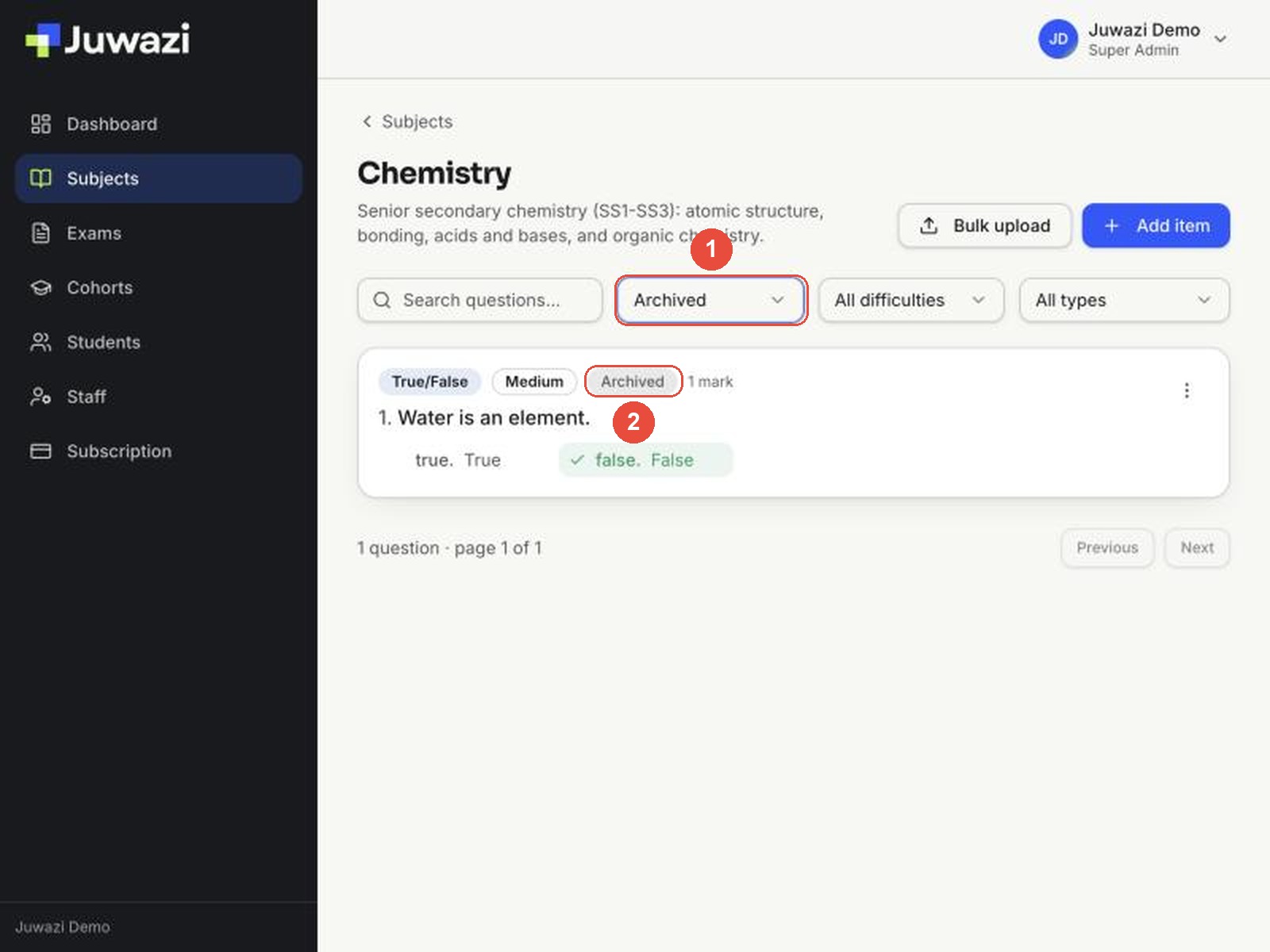Click the Cohorts graduation cap icon
Viewport: 1270px width, 952px height.
click(40, 287)
